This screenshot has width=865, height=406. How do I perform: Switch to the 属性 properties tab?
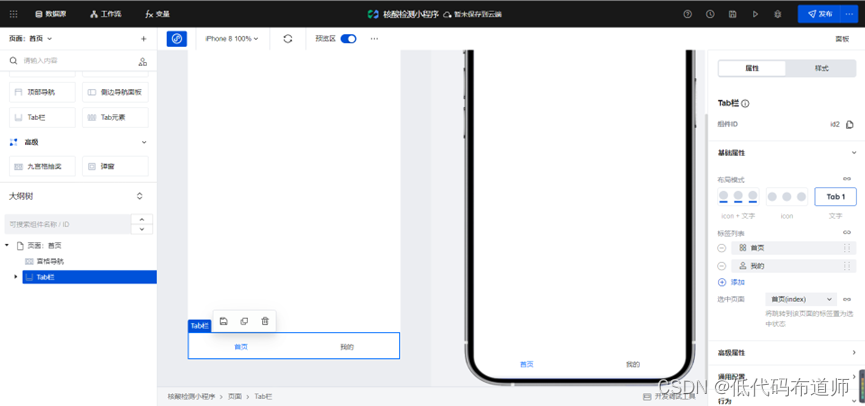[752, 68]
